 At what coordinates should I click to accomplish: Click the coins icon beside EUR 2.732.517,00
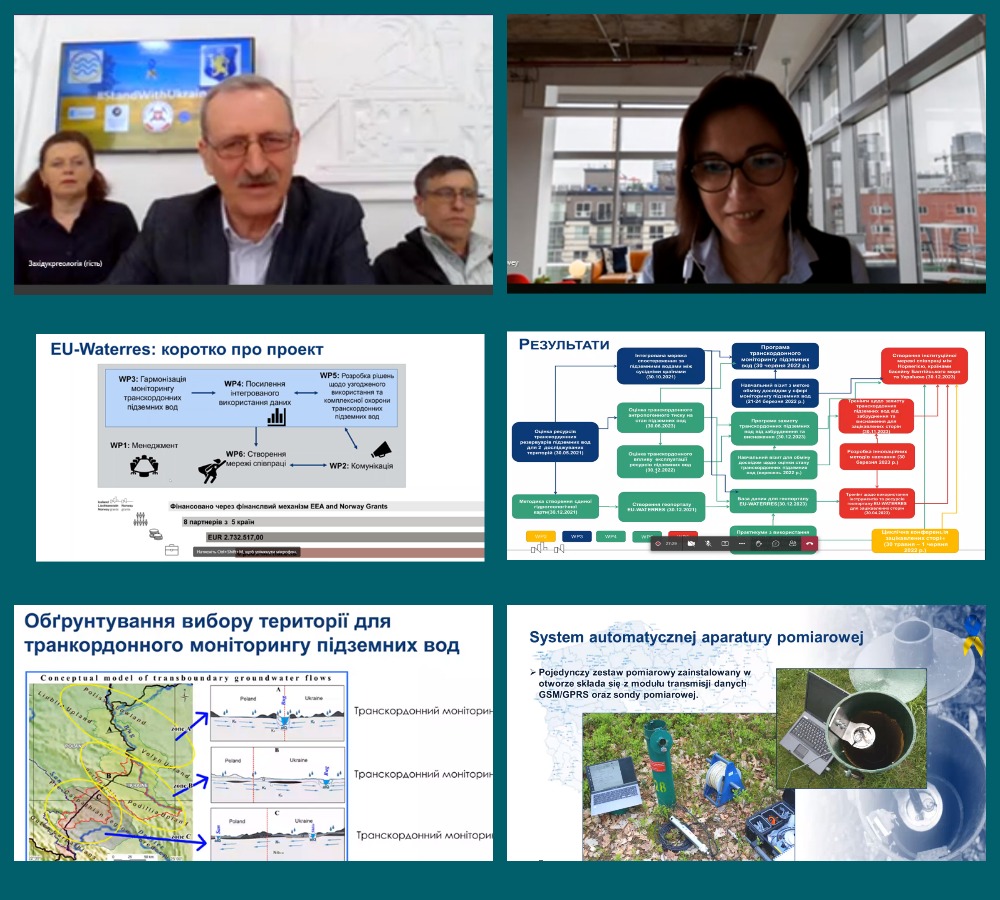coord(155,535)
